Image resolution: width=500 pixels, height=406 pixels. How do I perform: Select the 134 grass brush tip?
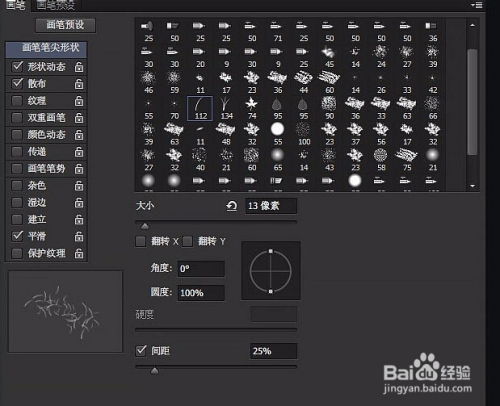[226, 108]
